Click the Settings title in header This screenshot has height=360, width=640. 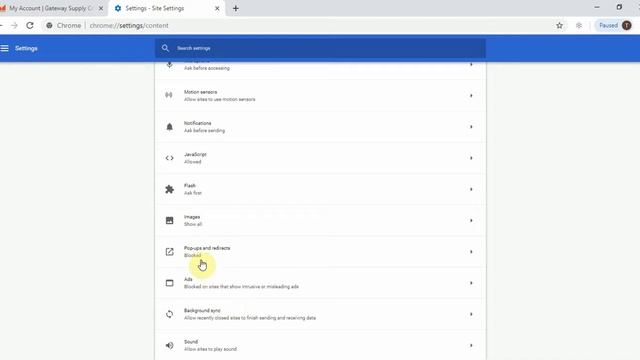(x=26, y=48)
